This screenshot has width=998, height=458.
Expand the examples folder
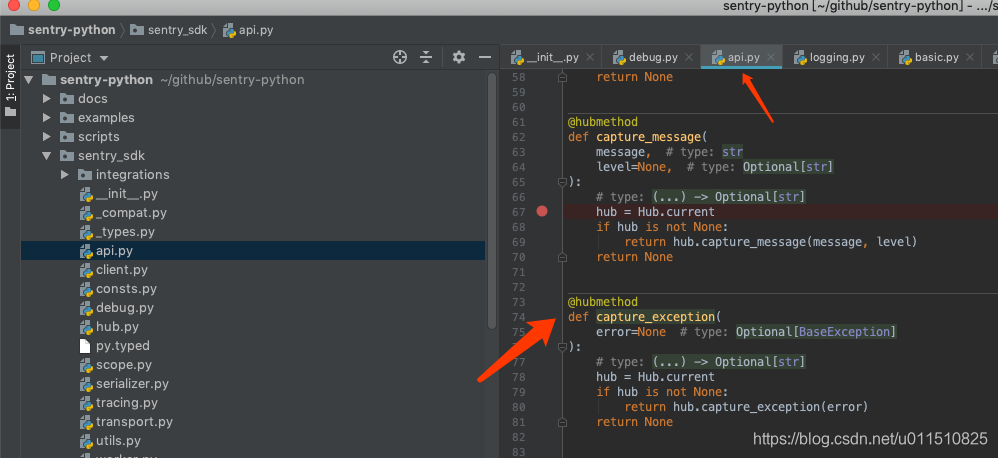coord(46,118)
